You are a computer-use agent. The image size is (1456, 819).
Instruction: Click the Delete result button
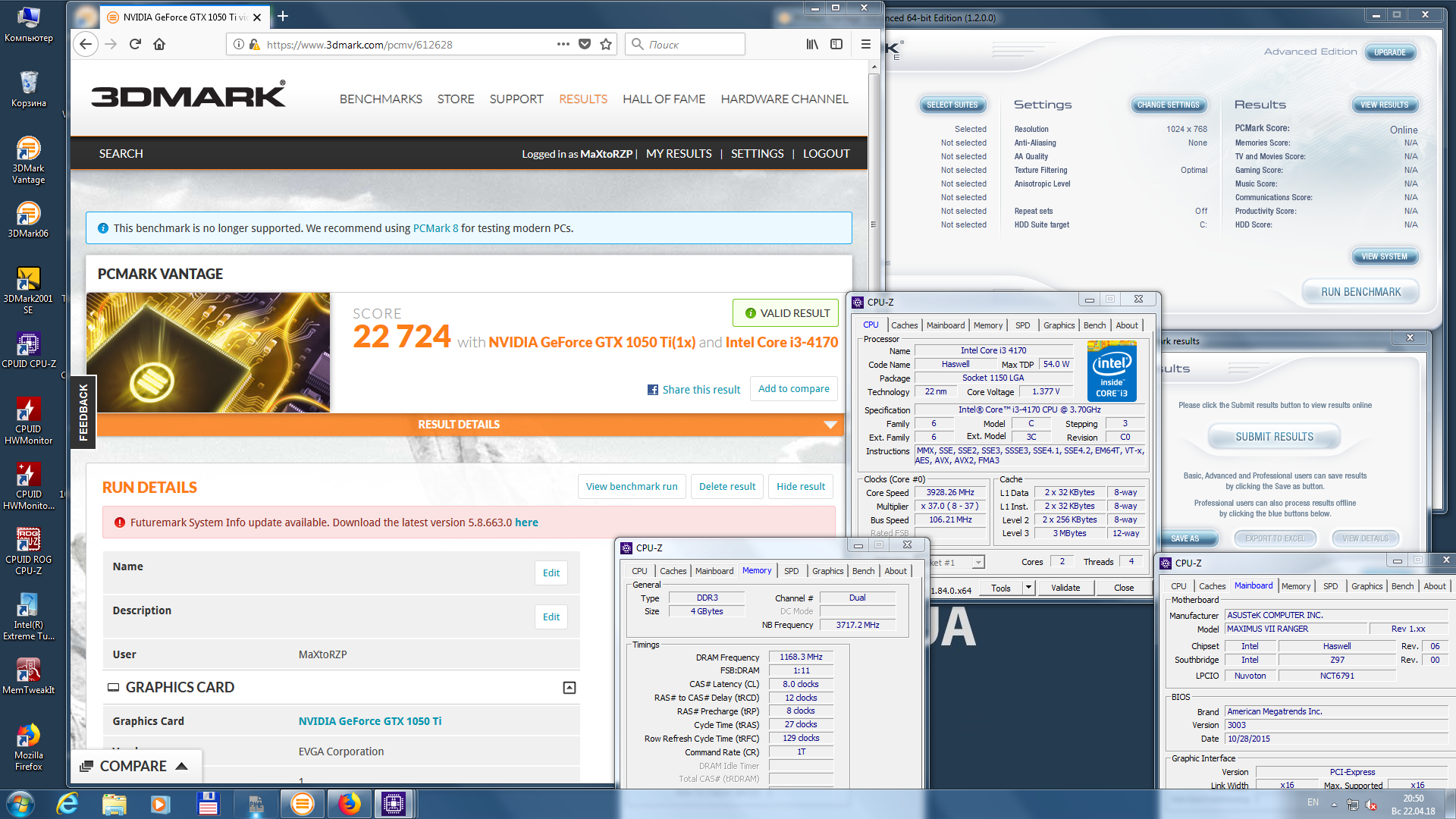(x=726, y=487)
